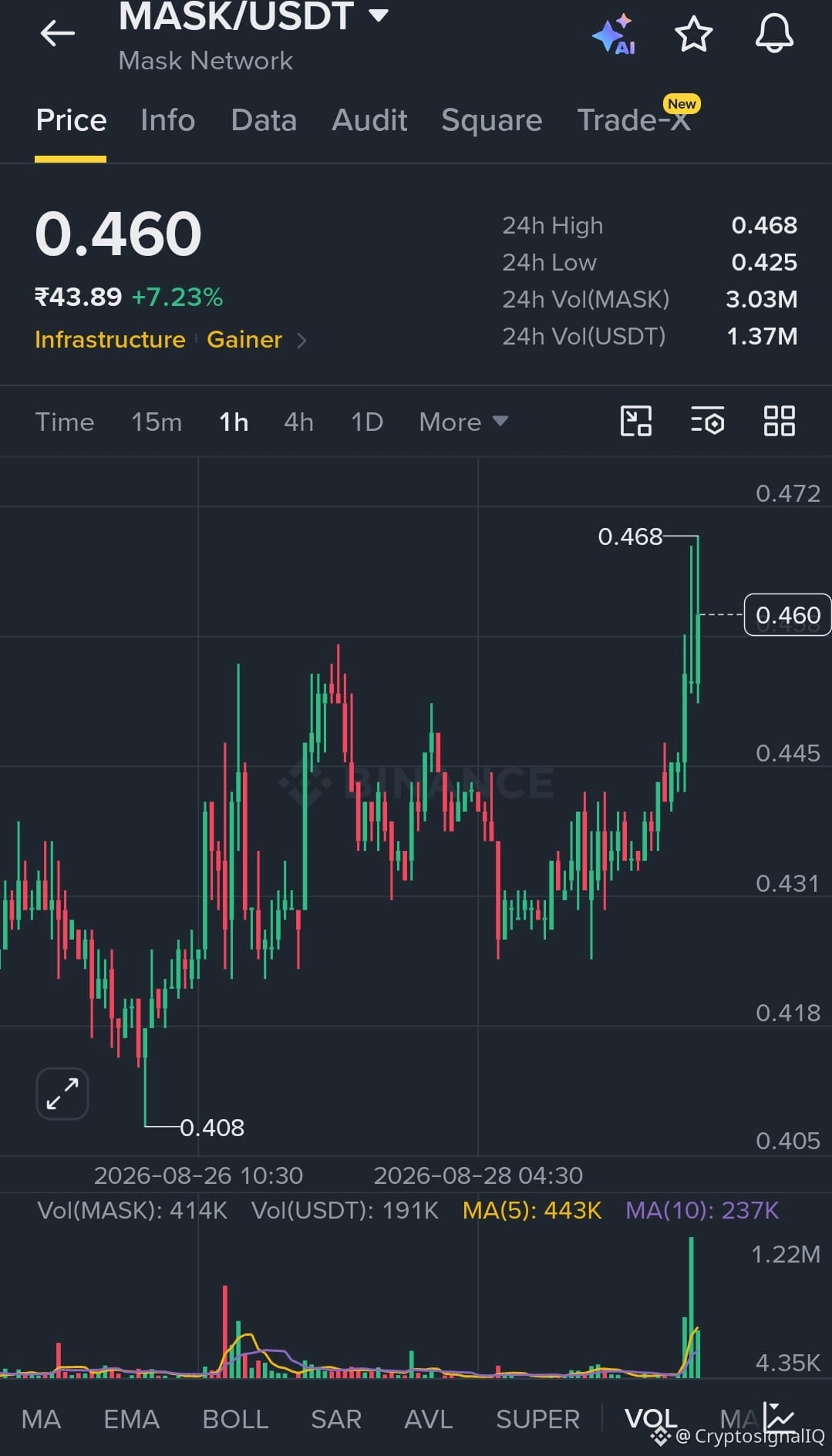Screen dimensions: 832x1456
Task: Tap the MA(5): 443K label
Action: [532, 1210]
